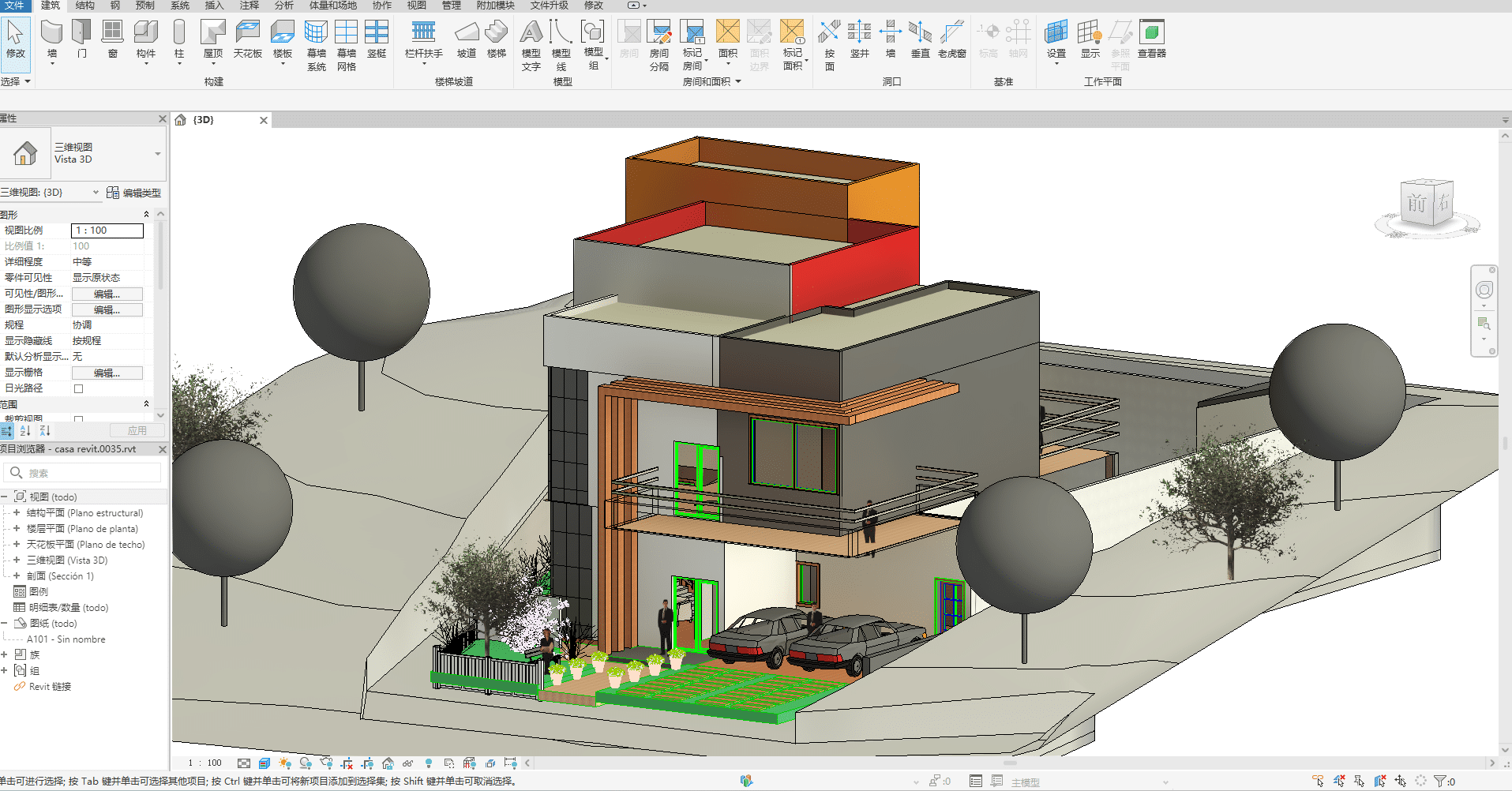Click the 编辑类型 button

tap(134, 193)
